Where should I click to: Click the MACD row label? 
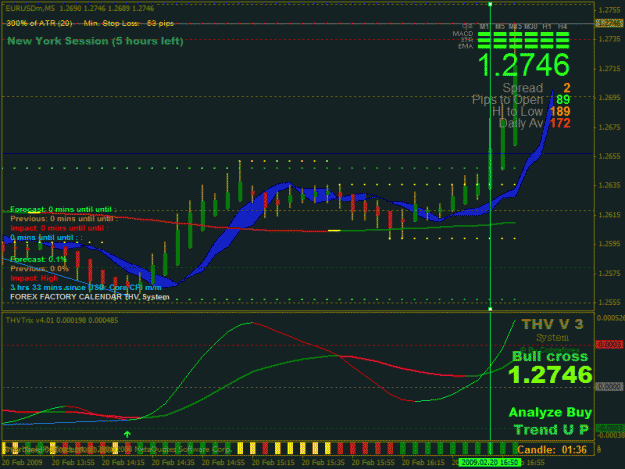463,34
